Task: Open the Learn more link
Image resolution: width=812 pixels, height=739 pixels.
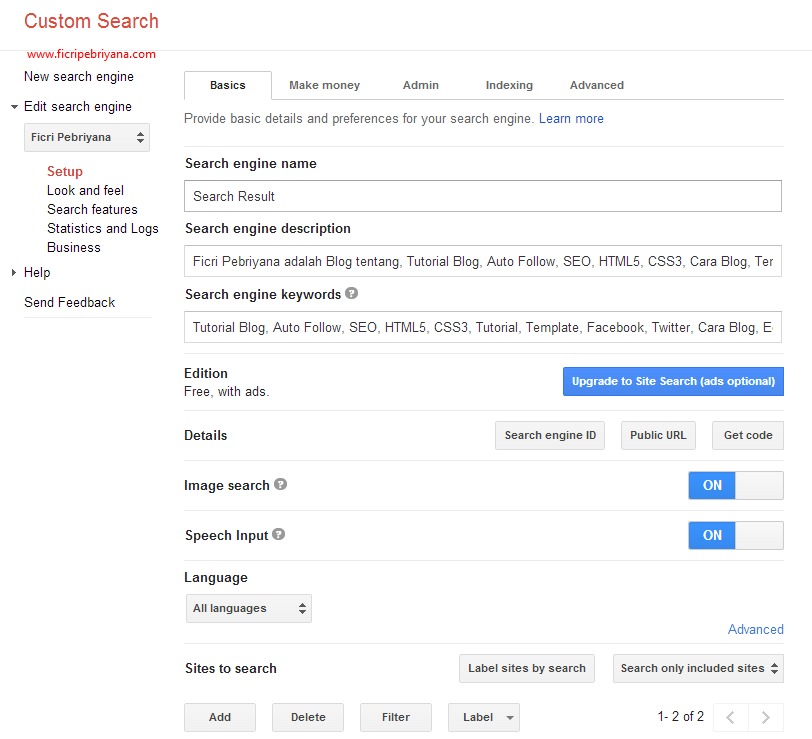Action: point(571,118)
